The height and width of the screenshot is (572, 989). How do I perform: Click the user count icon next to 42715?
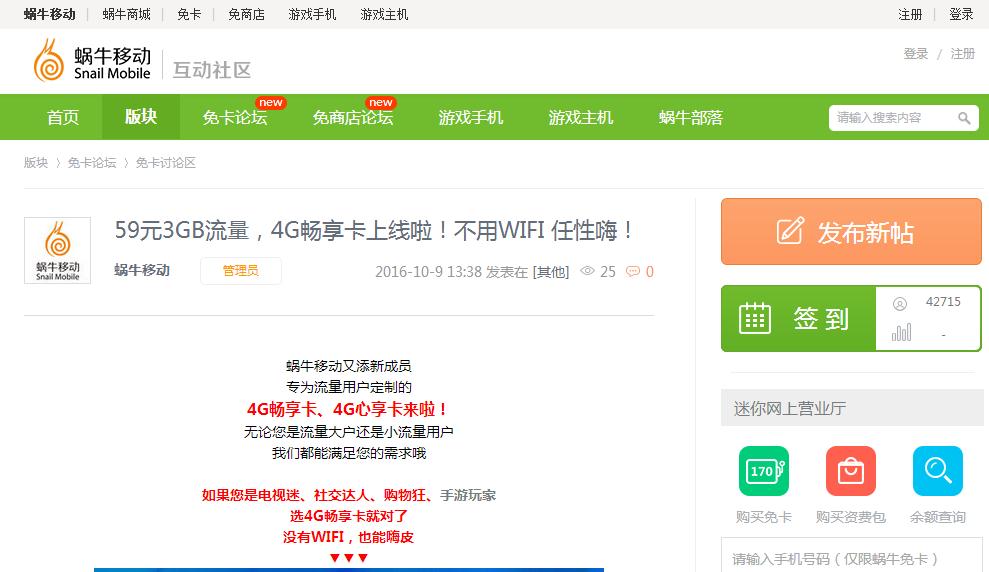click(x=899, y=303)
